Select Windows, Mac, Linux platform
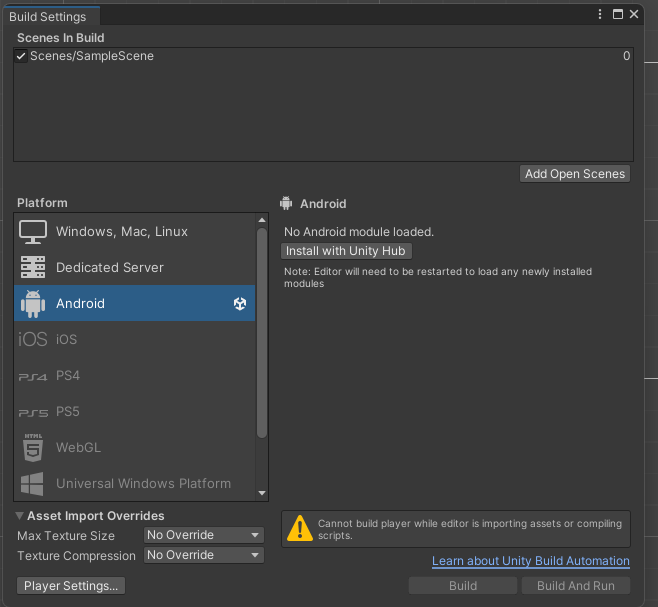The height and width of the screenshot is (607, 658). tap(134, 232)
